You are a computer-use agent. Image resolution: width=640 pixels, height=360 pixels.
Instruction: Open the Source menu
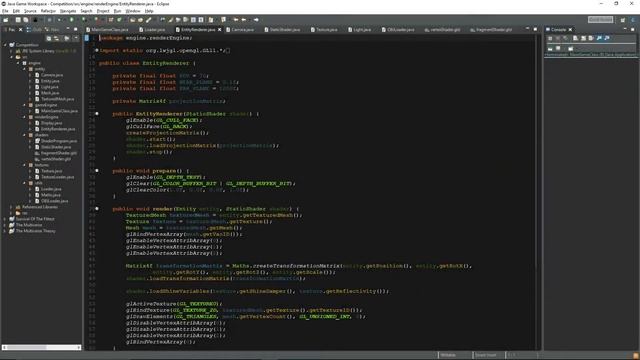(x=30, y=11)
